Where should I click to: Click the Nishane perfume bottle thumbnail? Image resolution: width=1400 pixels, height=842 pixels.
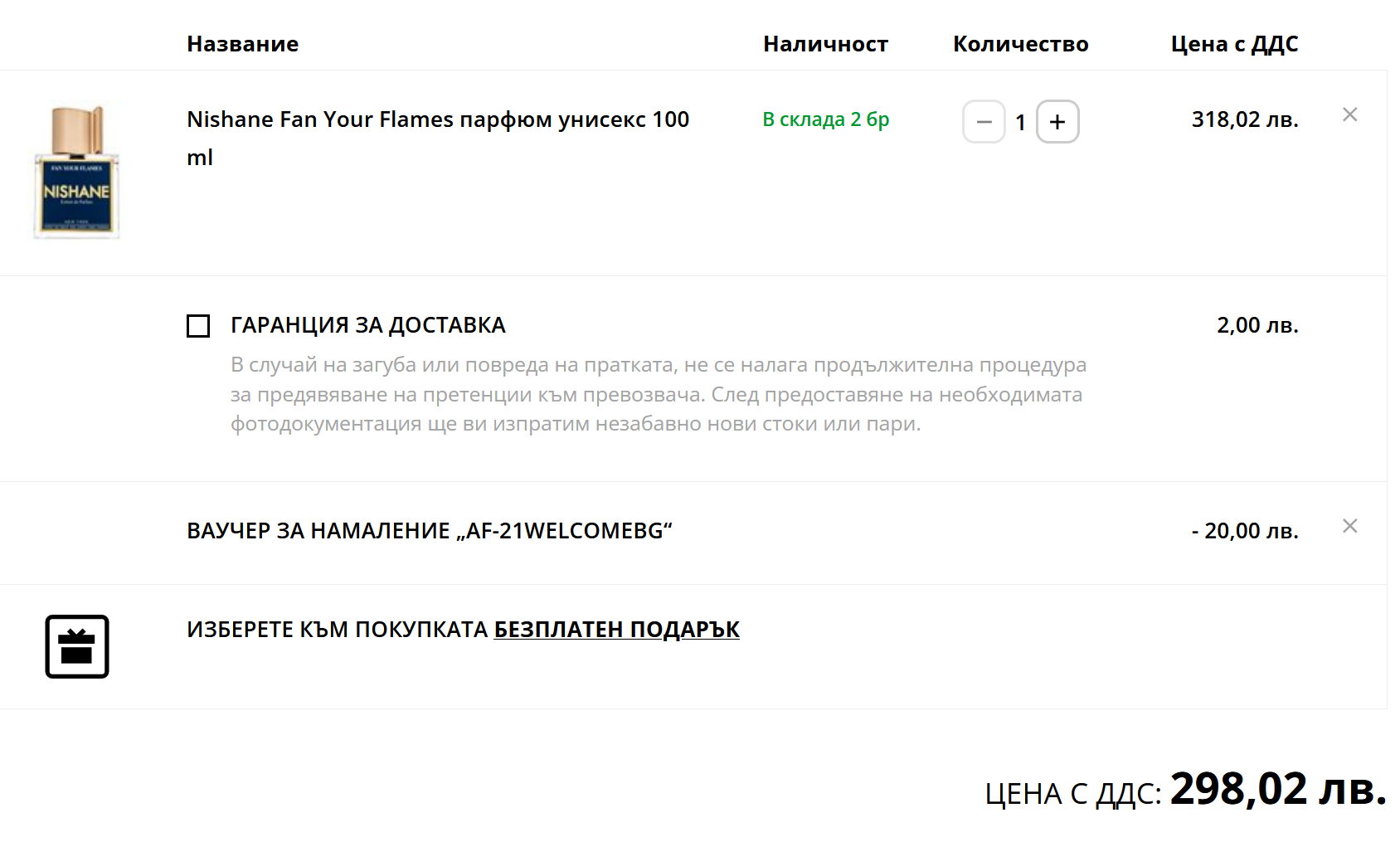76,172
